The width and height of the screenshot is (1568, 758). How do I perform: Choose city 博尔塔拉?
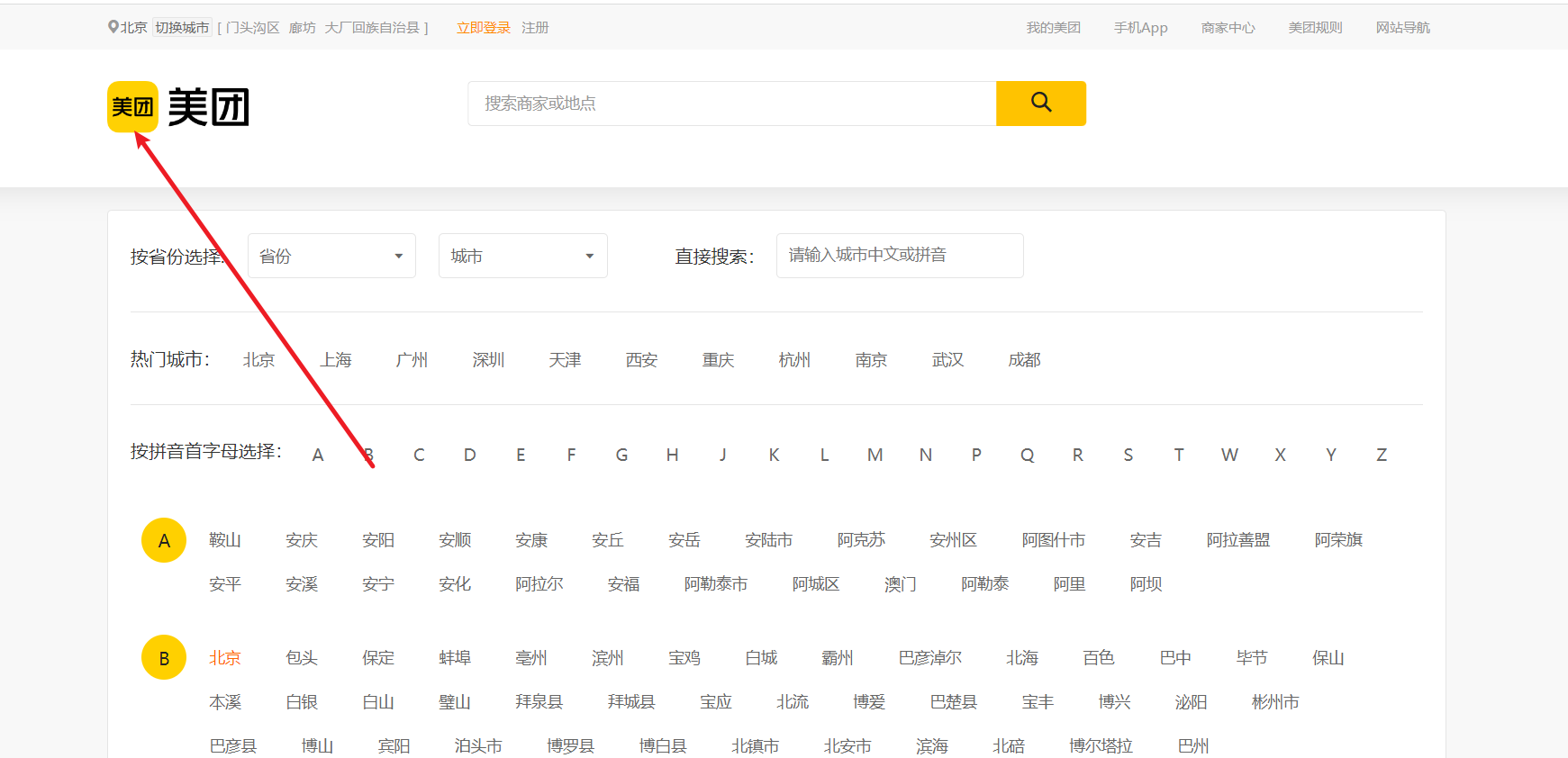1101,746
